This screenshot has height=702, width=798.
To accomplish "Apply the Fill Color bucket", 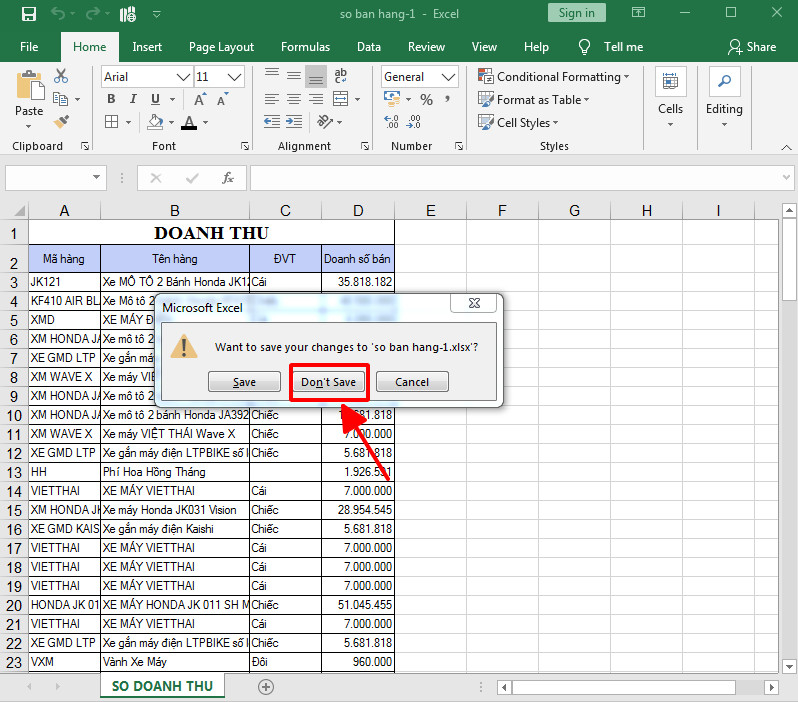I will (155, 122).
